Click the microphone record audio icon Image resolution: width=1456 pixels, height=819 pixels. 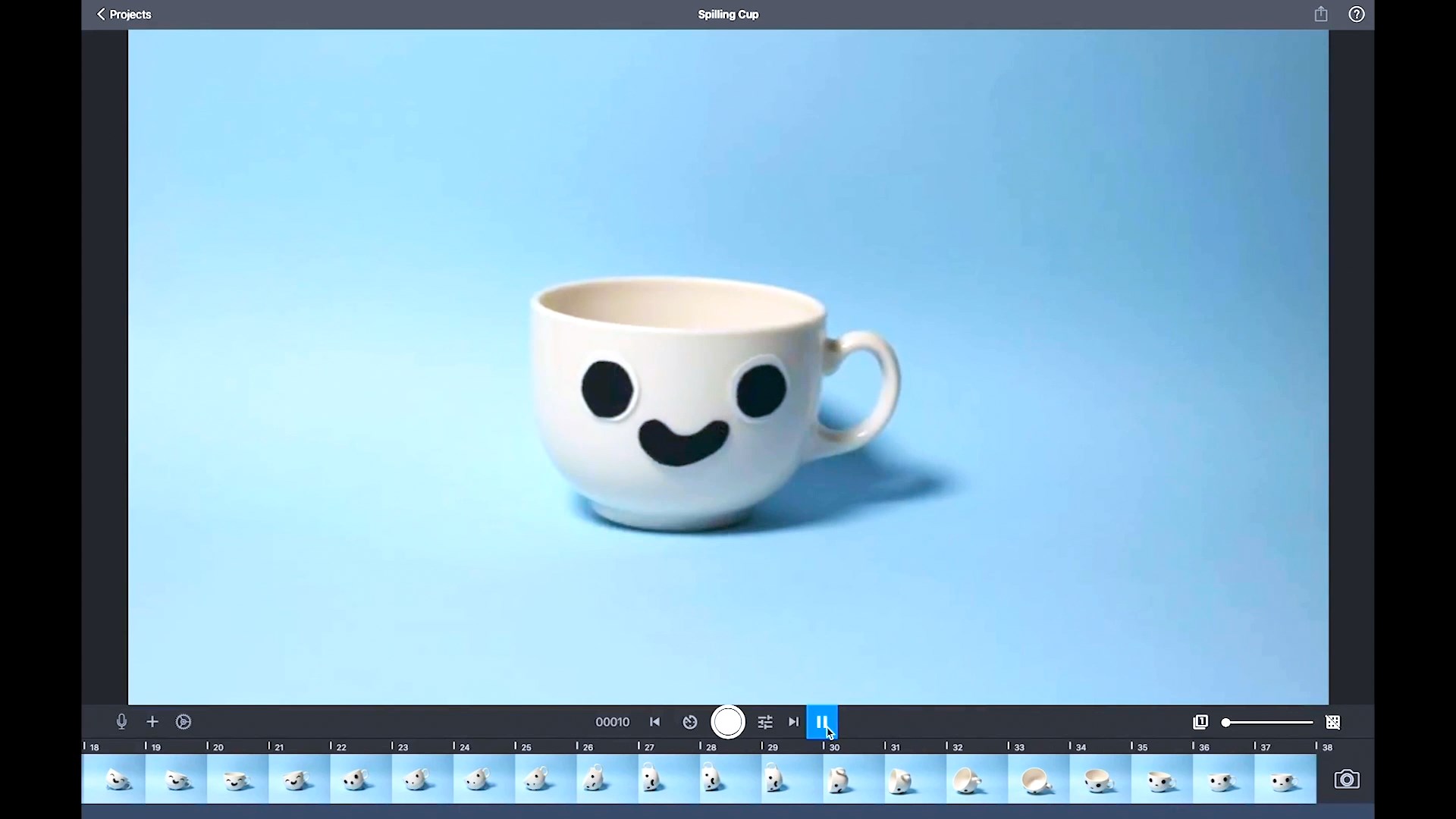[121, 722]
